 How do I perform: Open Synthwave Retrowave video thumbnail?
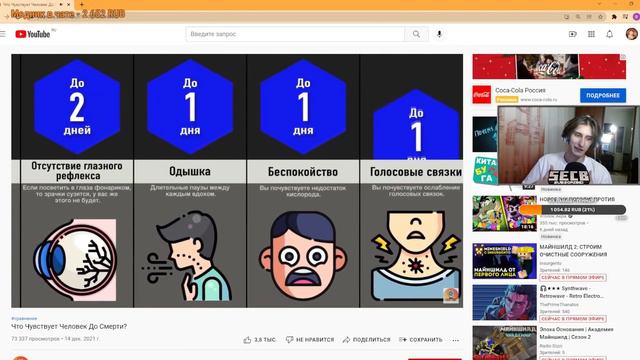coord(504,302)
